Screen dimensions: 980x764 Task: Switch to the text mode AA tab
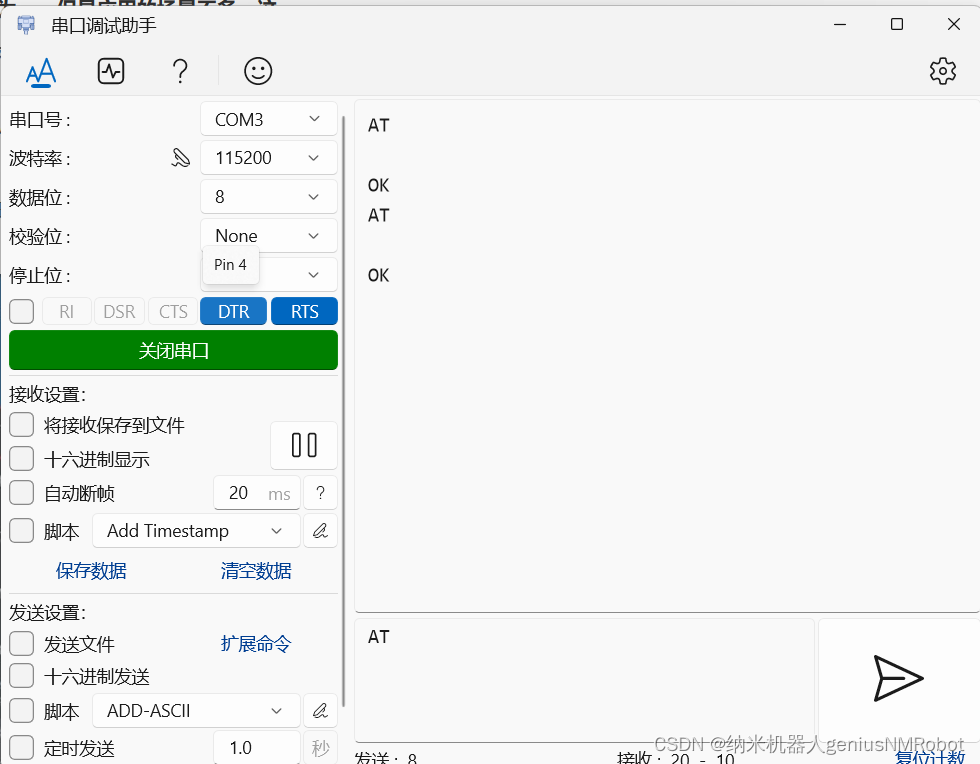pyautogui.click(x=41, y=71)
